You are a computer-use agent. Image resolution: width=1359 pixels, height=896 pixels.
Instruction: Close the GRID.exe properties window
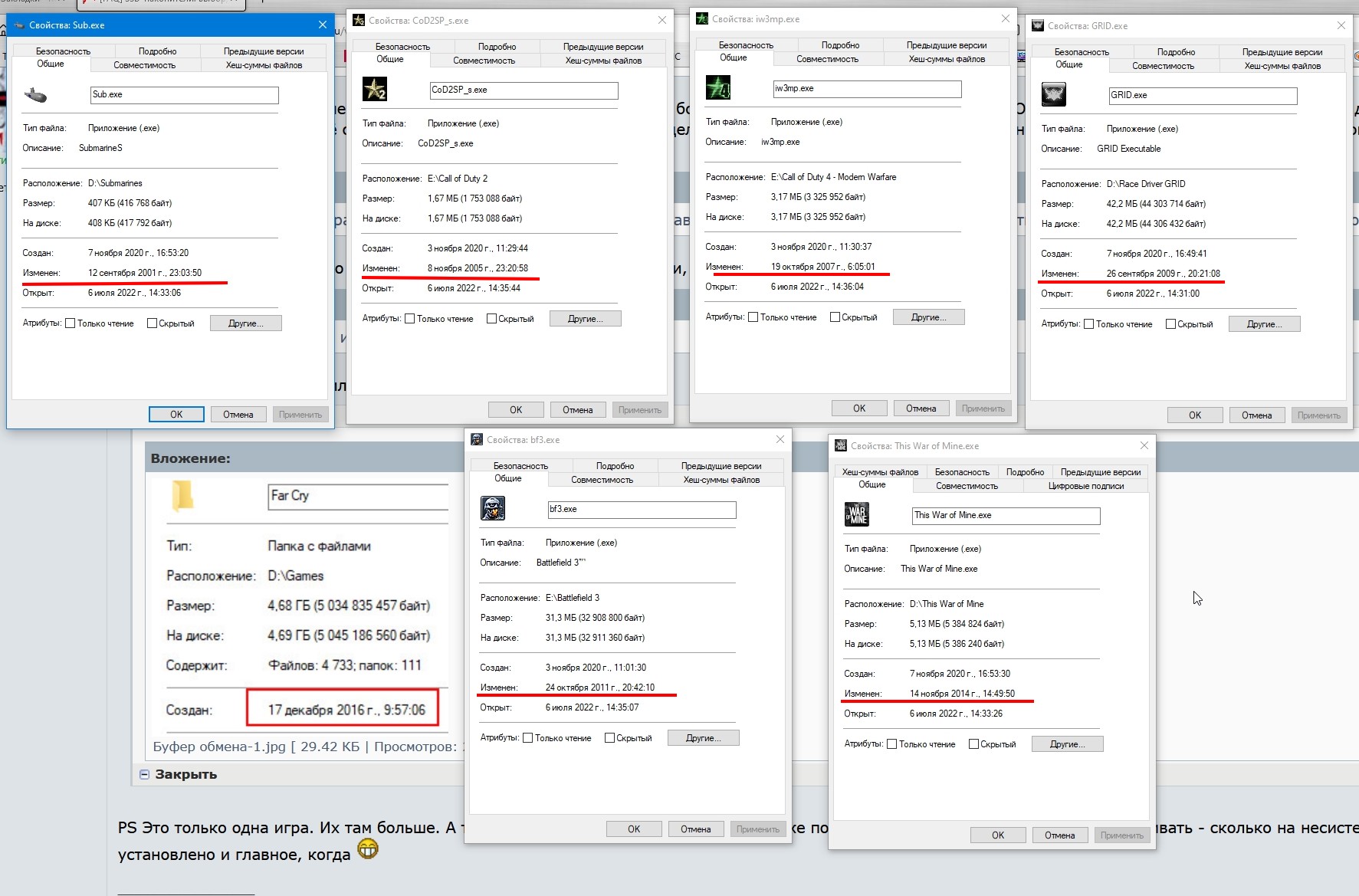coord(1341,26)
